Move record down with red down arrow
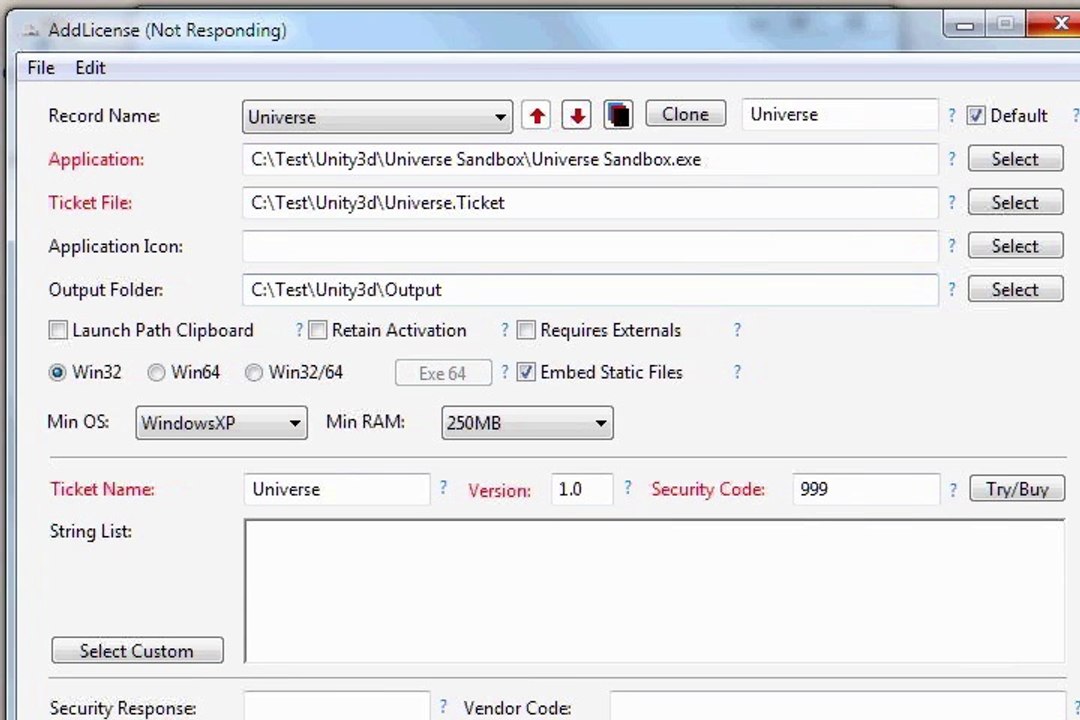 click(577, 115)
